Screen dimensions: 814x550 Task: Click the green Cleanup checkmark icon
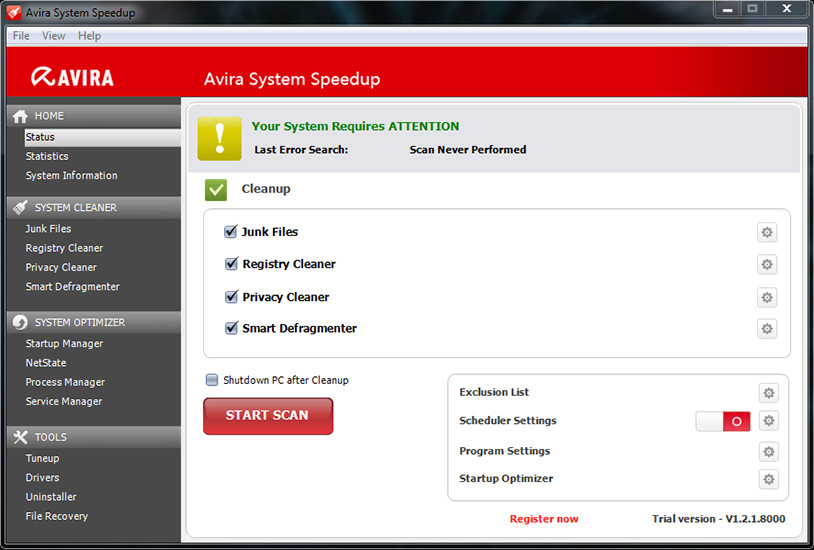tap(215, 190)
